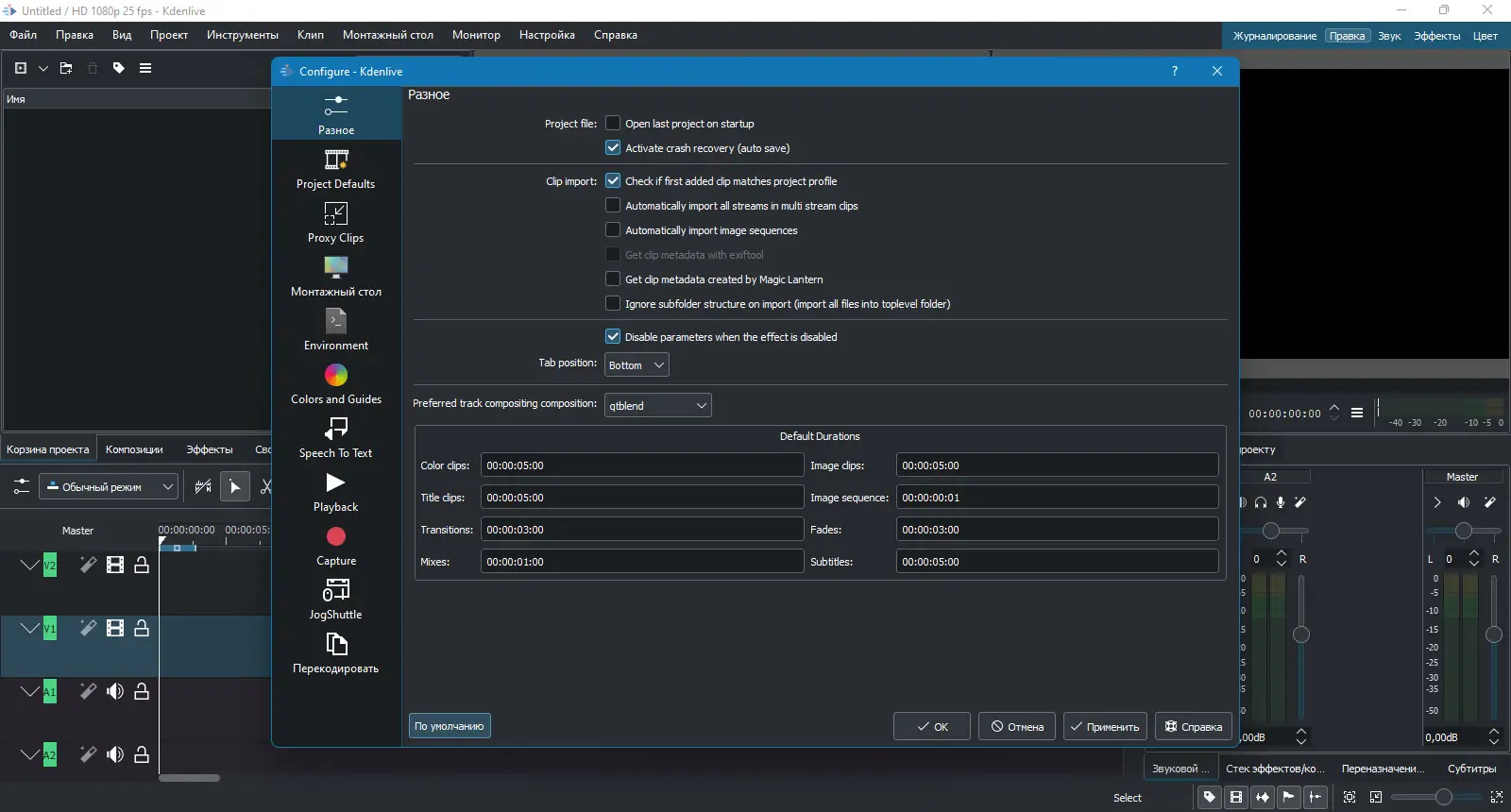Open the Файл menu
This screenshot has height=812, width=1511.
pyautogui.click(x=24, y=35)
